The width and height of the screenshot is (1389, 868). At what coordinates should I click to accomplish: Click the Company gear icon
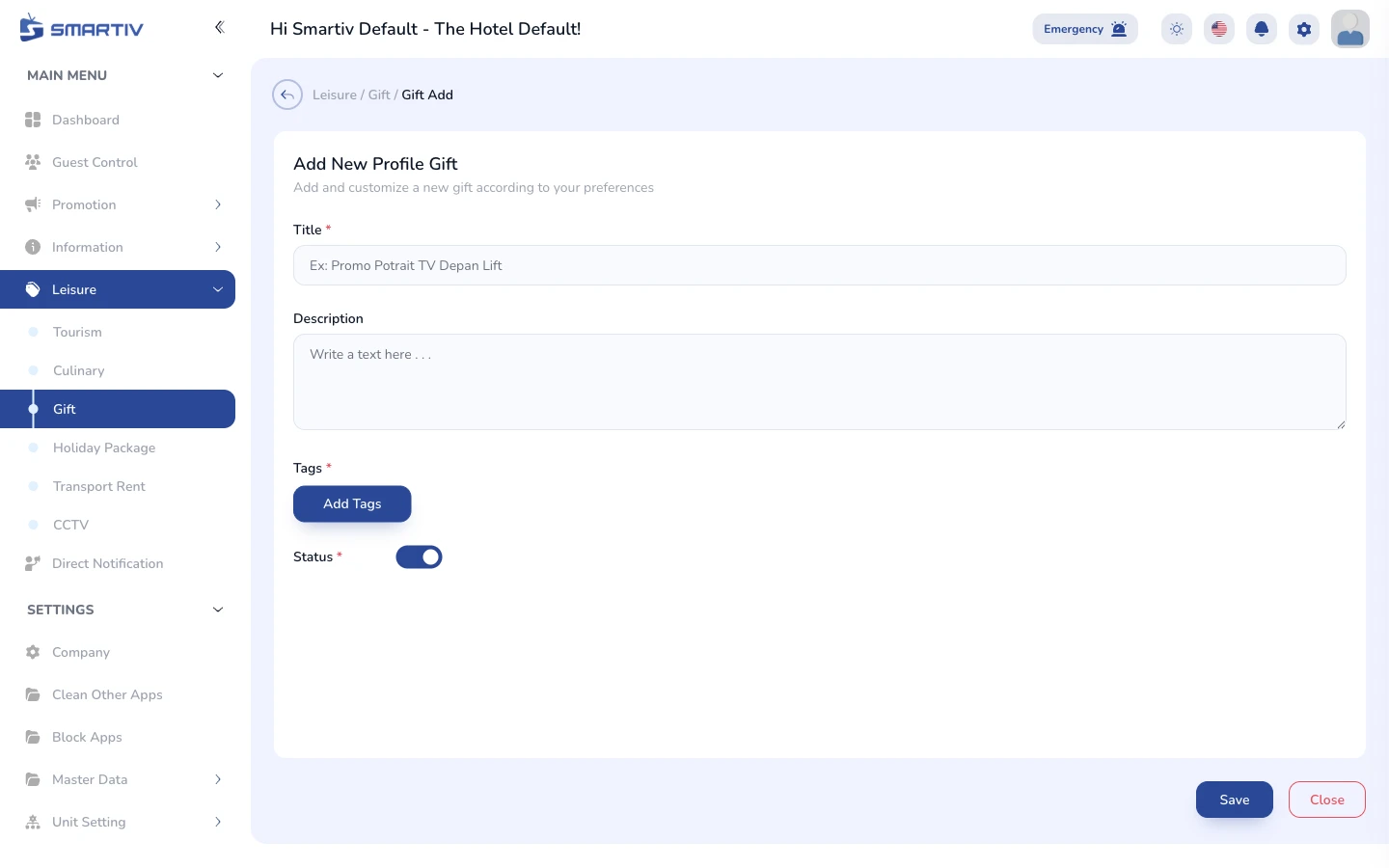pos(33,652)
